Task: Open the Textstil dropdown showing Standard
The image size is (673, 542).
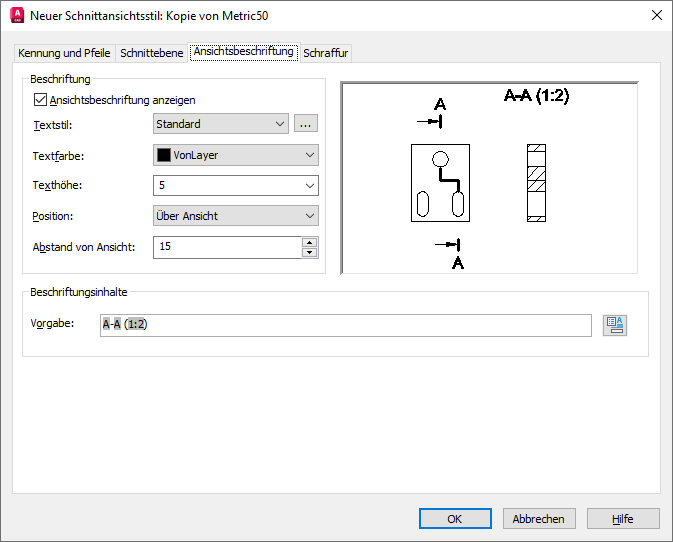Action: [221, 124]
